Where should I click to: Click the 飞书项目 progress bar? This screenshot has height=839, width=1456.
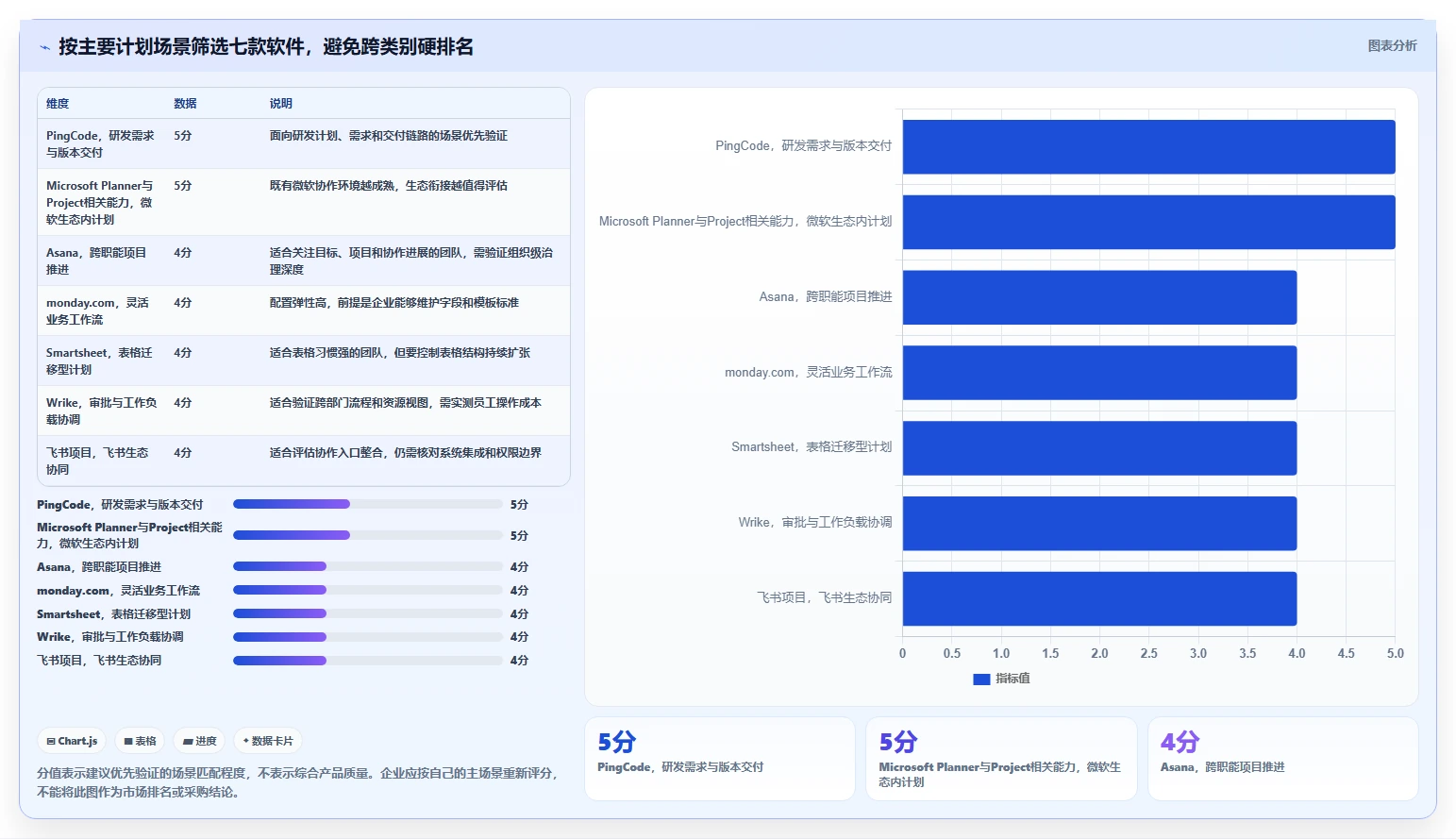point(368,661)
